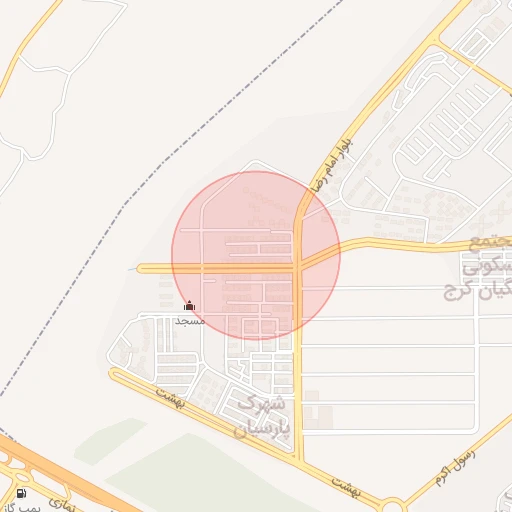Click the roundabout at the bottom right
Screen dimensions: 512x512
[x=392, y=505]
